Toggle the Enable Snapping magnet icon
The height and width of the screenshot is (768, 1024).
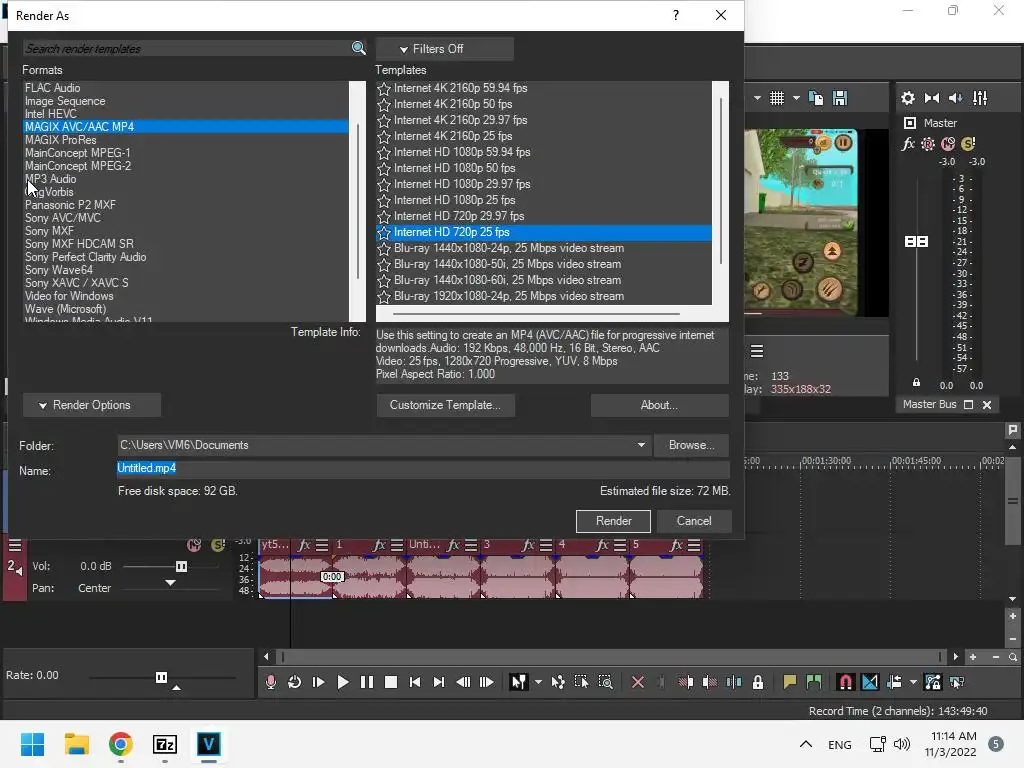846,682
